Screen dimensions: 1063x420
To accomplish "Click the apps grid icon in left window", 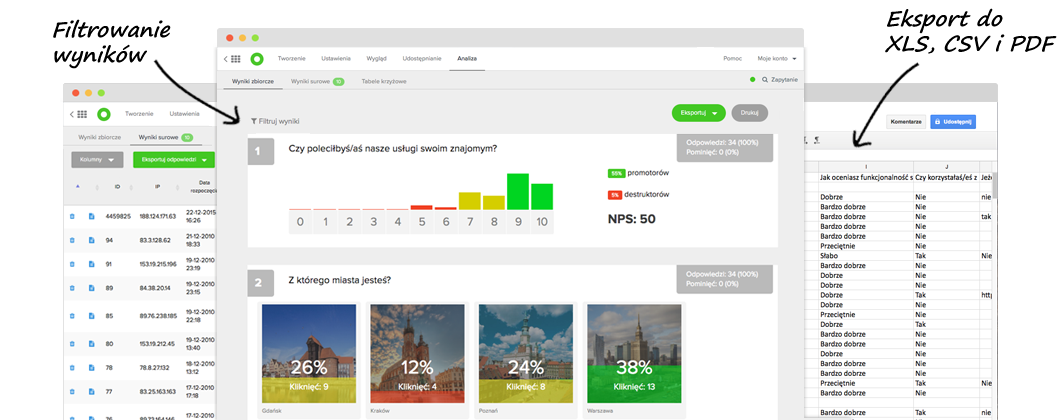I will [82, 114].
